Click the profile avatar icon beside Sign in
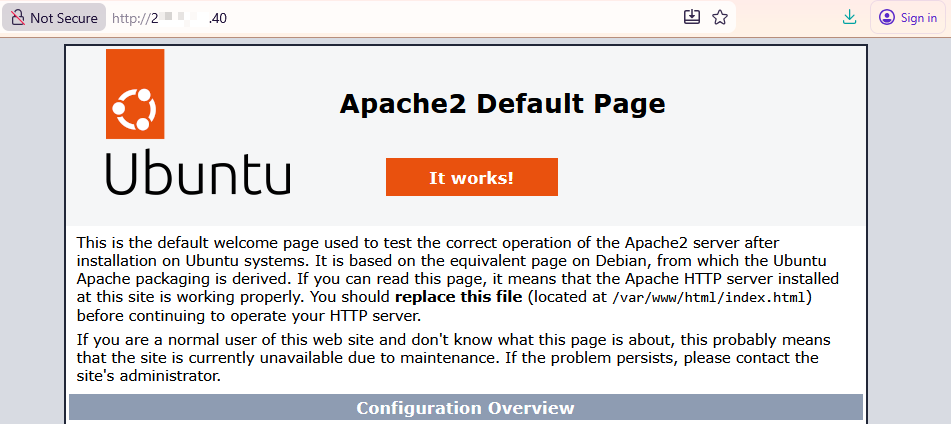This screenshot has height=424, width=951. [886, 18]
